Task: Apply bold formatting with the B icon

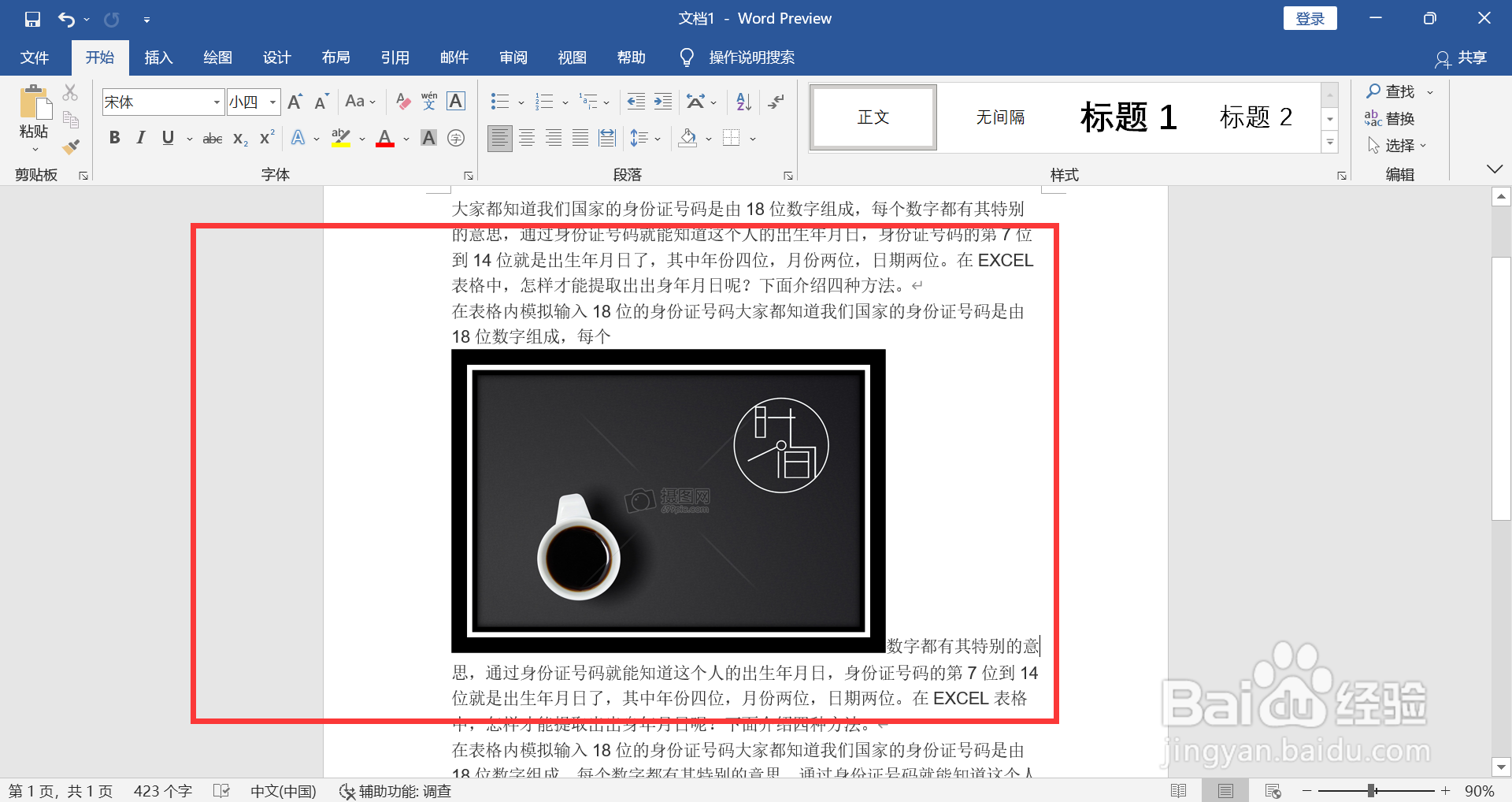Action: point(114,138)
